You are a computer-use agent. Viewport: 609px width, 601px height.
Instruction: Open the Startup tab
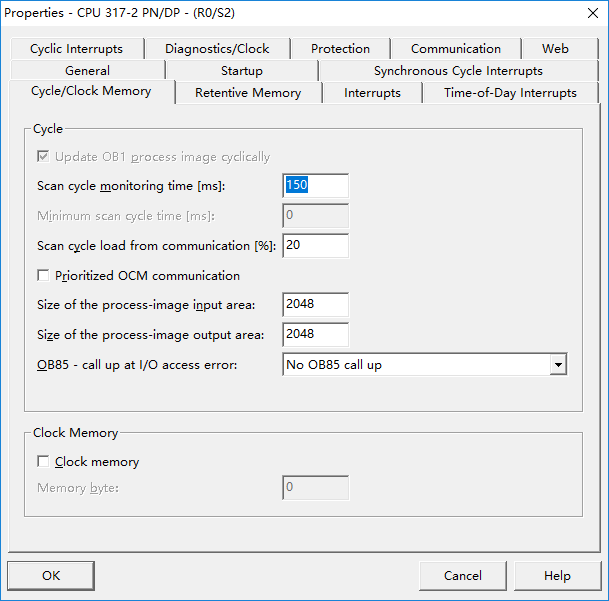click(242, 71)
